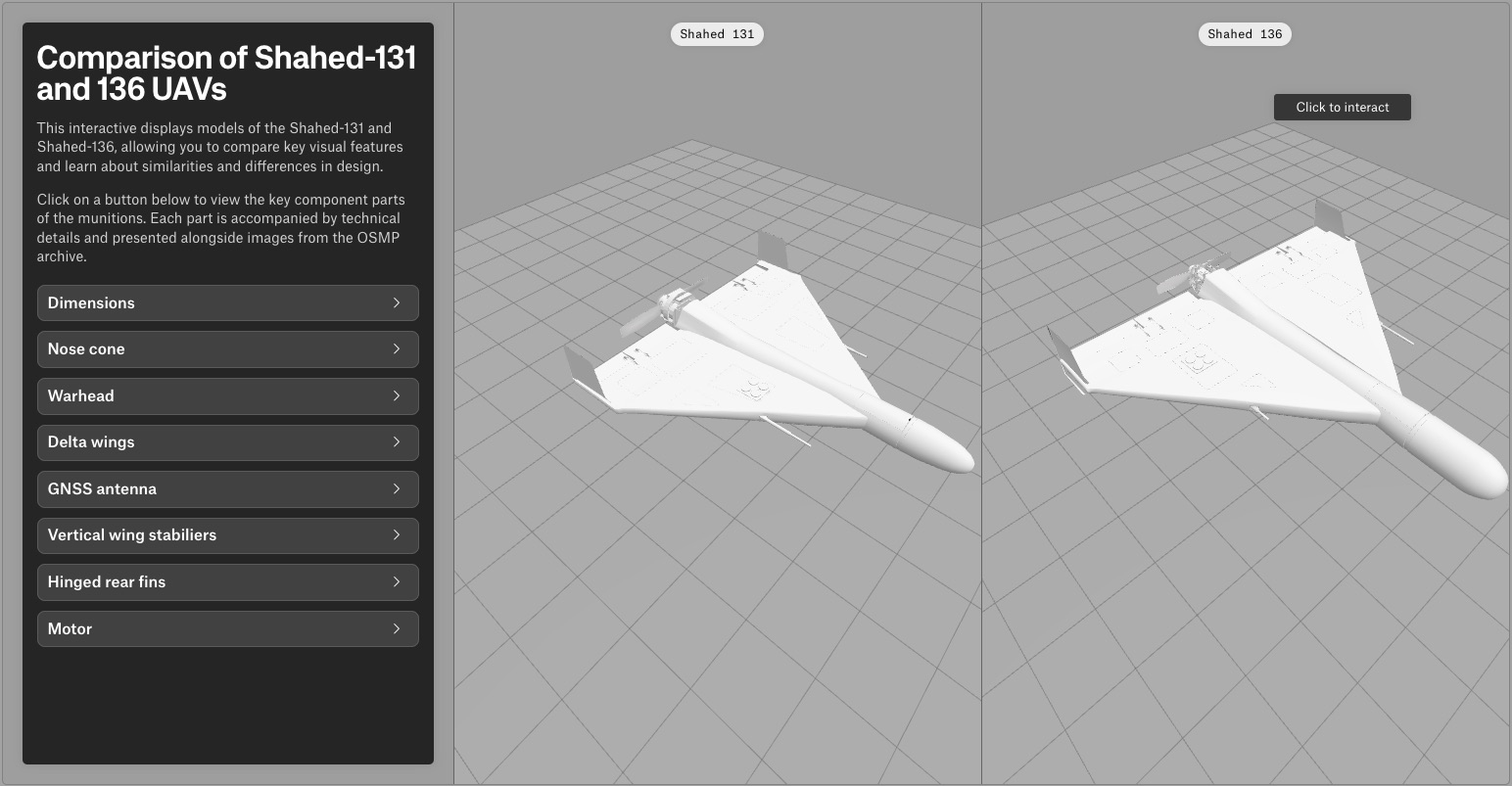The height and width of the screenshot is (786, 1512).
Task: Open the Dimensions section by its label
Action: coord(91,303)
